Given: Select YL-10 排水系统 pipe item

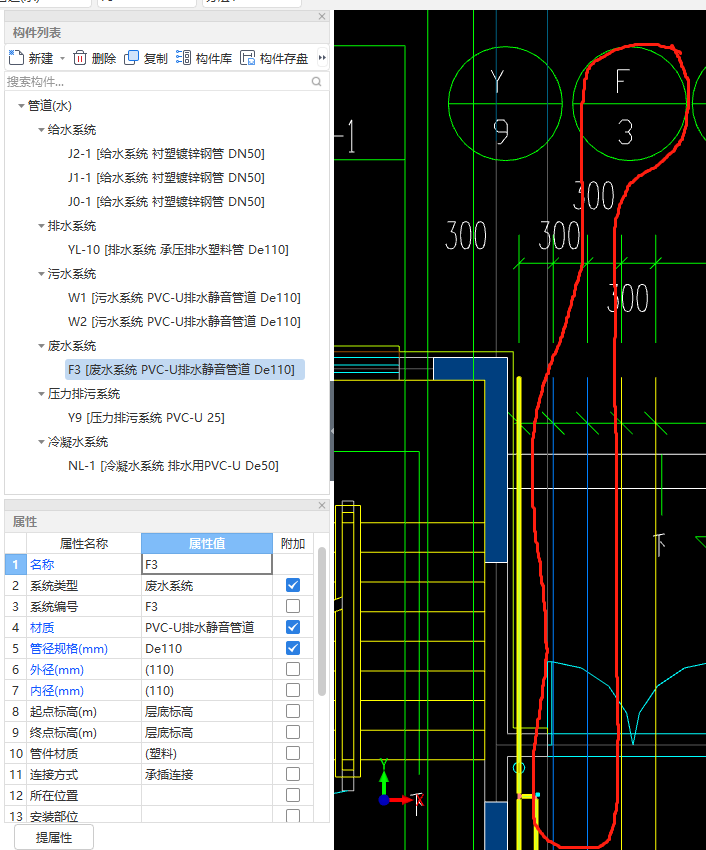Looking at the screenshot, I should click(x=178, y=250).
